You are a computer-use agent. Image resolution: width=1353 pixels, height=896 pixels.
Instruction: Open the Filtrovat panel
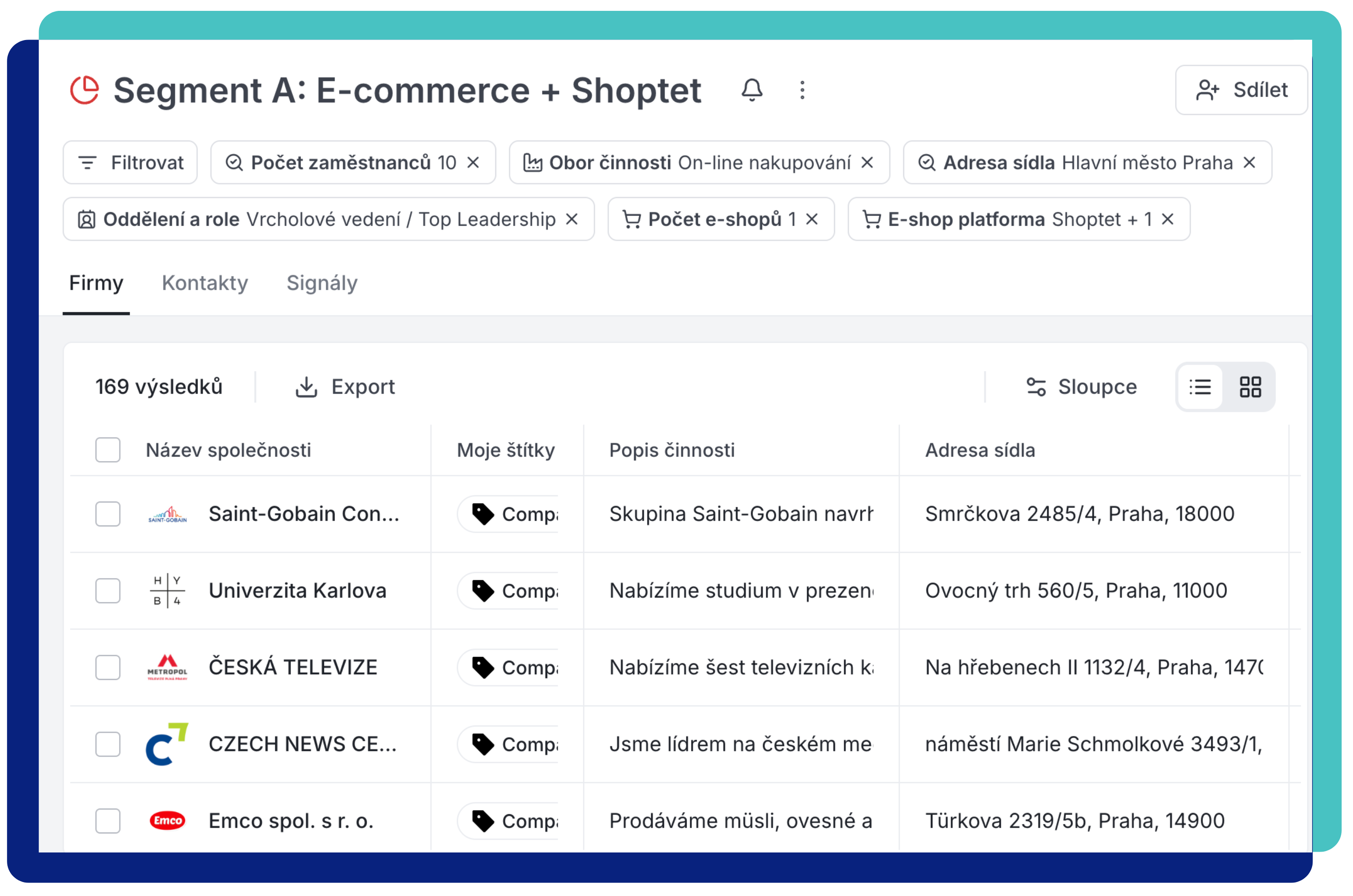pyautogui.click(x=130, y=162)
